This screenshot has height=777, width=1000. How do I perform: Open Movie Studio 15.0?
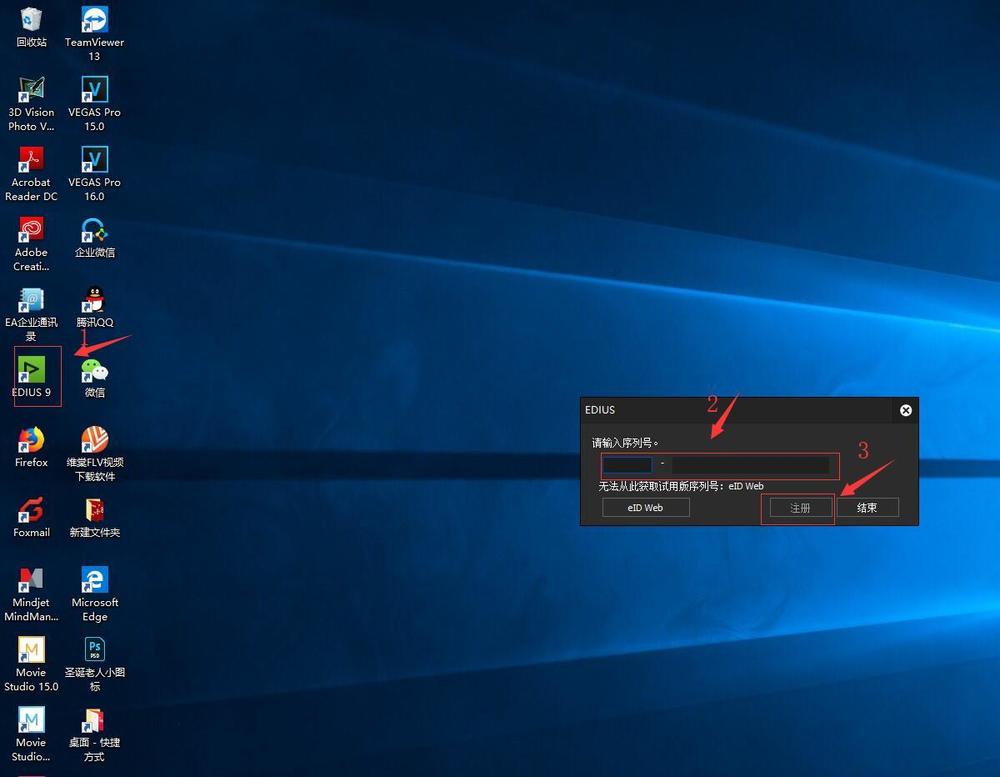tap(31, 650)
